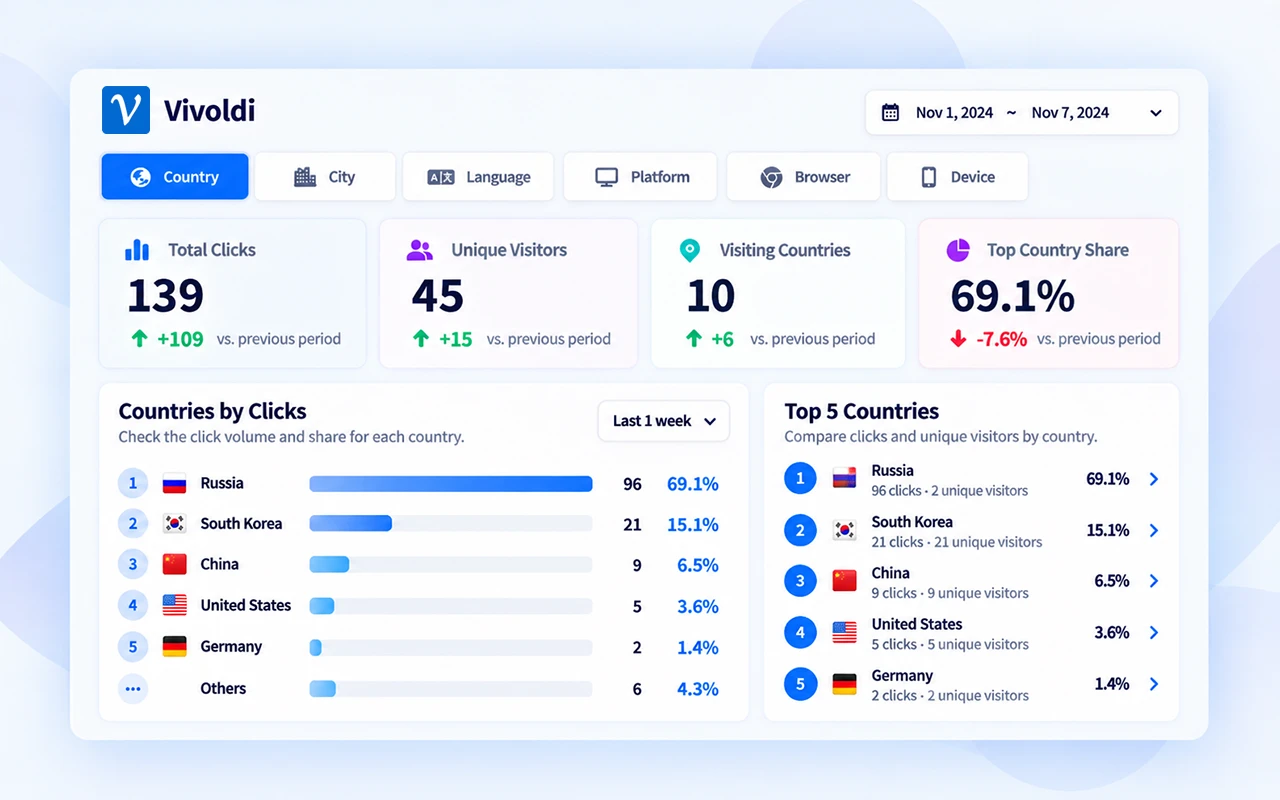Image resolution: width=1280 pixels, height=800 pixels.
Task: Click Russia flag in Countries by Clicks
Action: [x=175, y=484]
